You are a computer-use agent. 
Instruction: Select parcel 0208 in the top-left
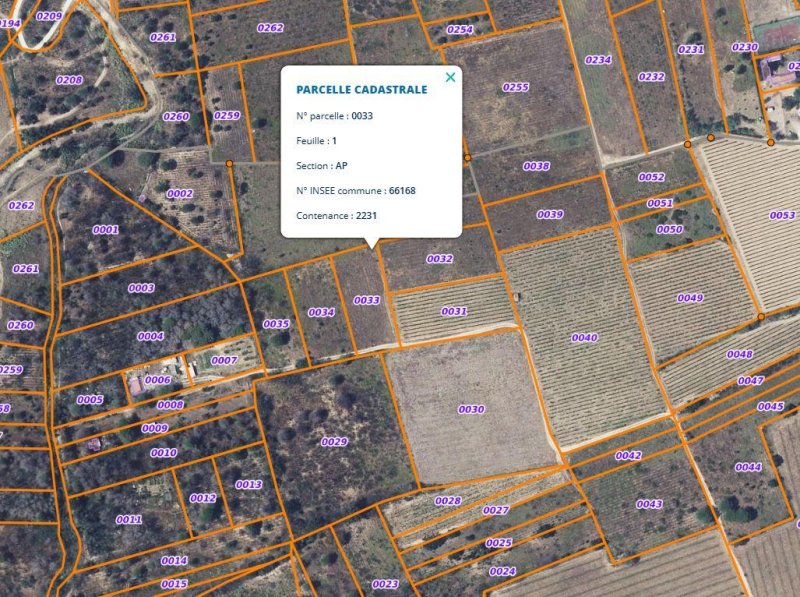point(69,80)
